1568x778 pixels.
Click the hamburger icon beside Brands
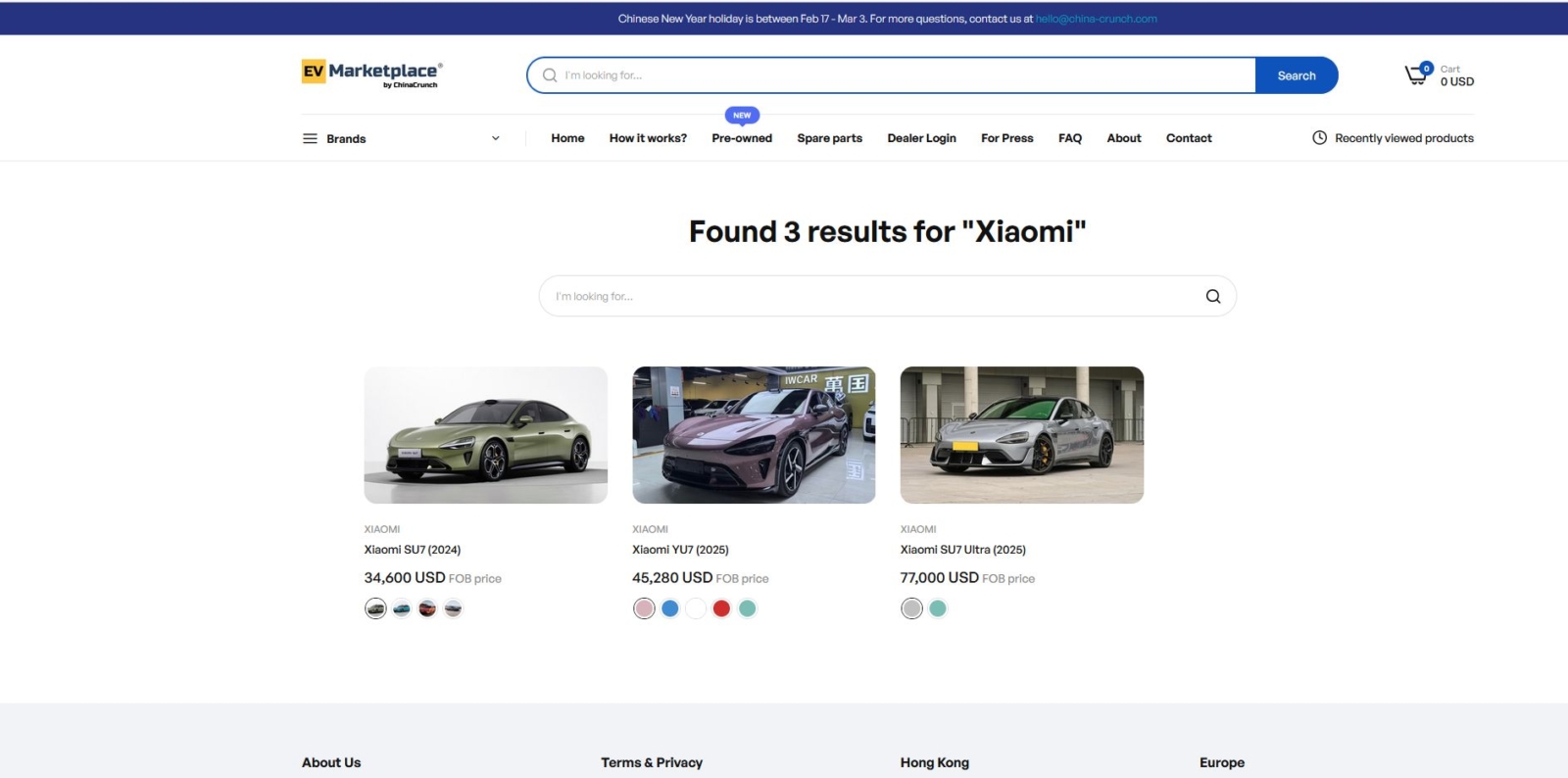[310, 139]
